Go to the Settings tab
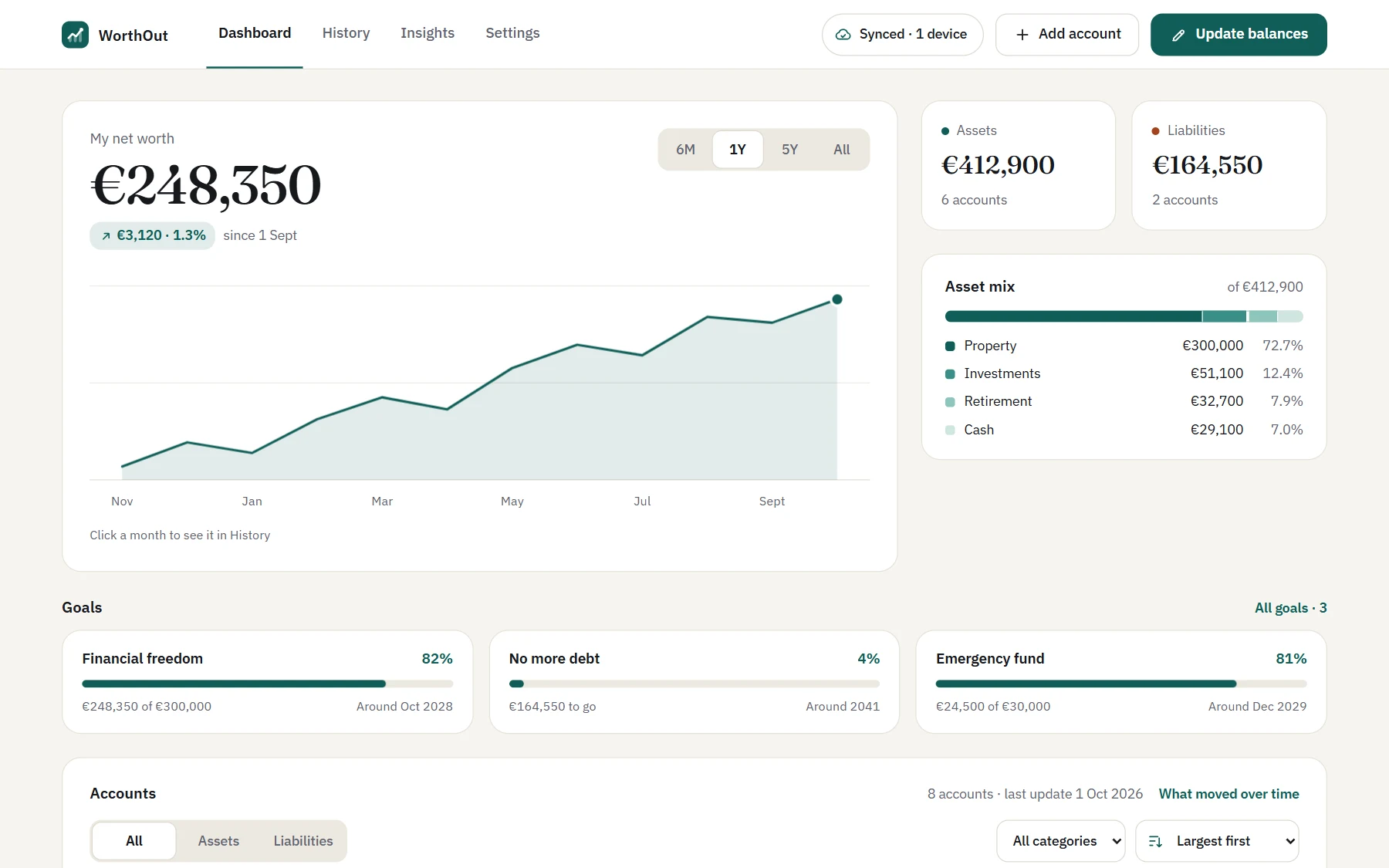Screen dimensions: 1389x868 pyautogui.click(x=512, y=33)
